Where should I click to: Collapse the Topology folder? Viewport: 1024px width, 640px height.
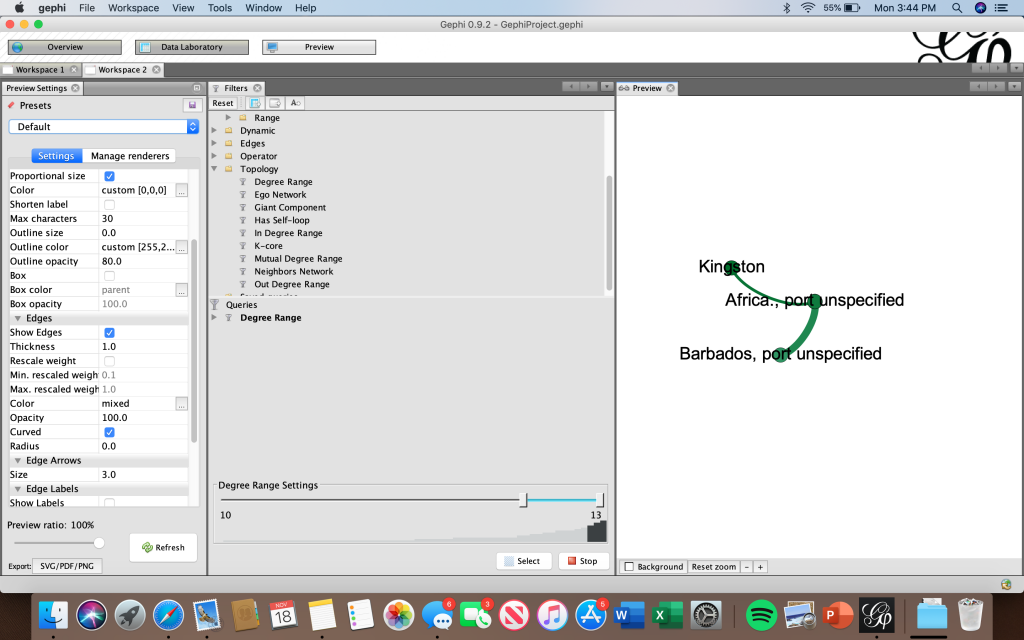(x=214, y=169)
